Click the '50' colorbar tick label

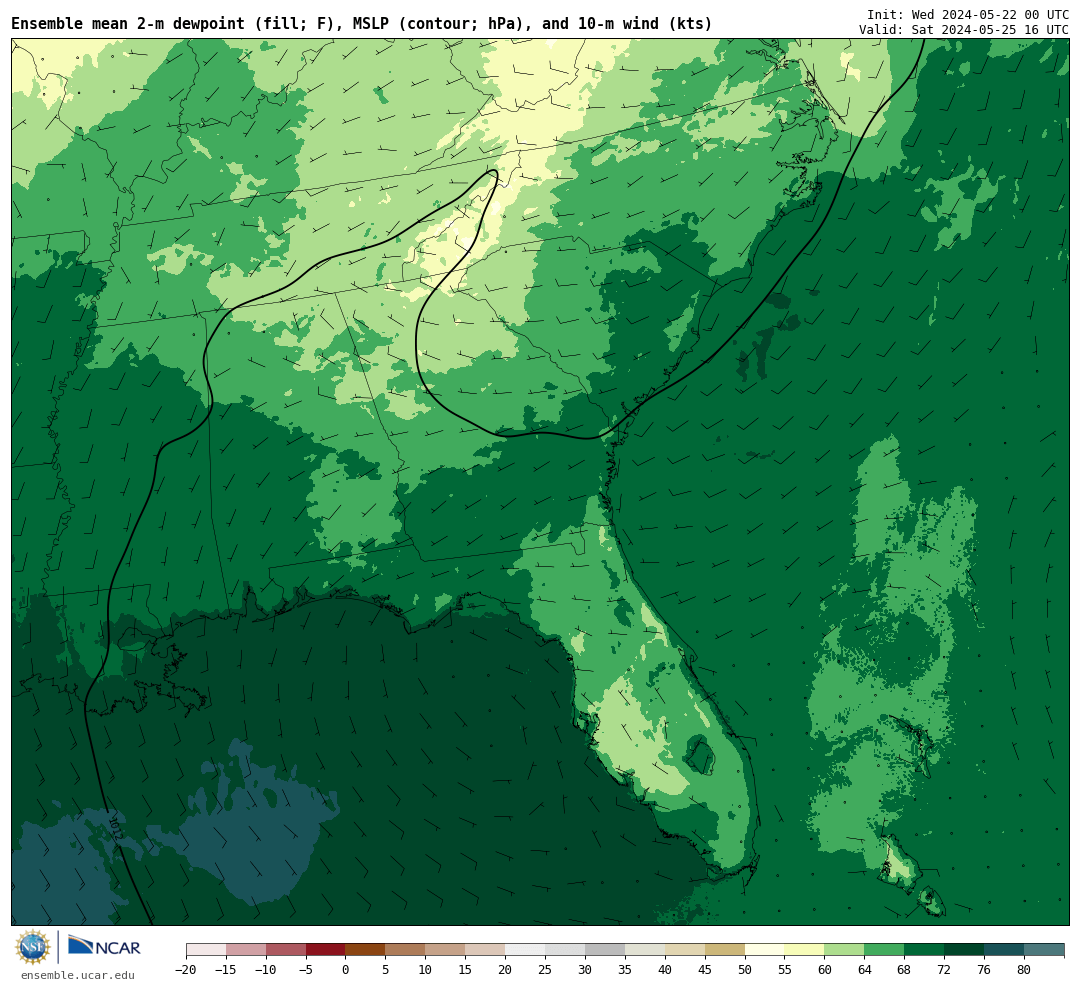pyautogui.click(x=745, y=970)
